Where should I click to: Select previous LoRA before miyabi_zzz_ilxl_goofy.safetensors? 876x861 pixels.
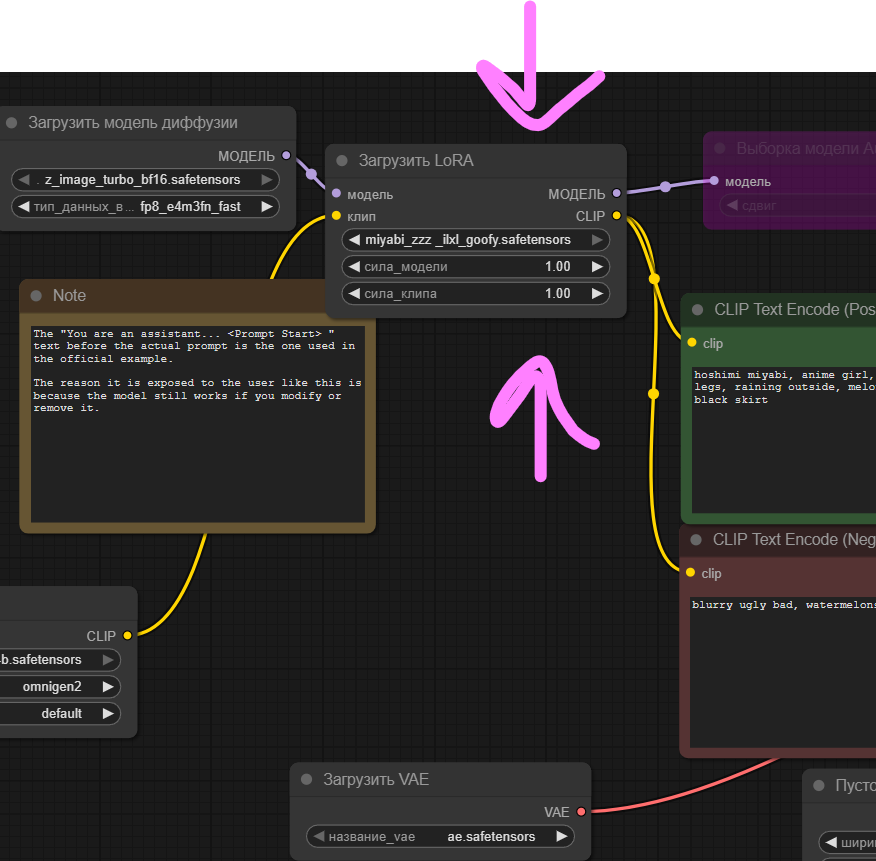click(354, 240)
